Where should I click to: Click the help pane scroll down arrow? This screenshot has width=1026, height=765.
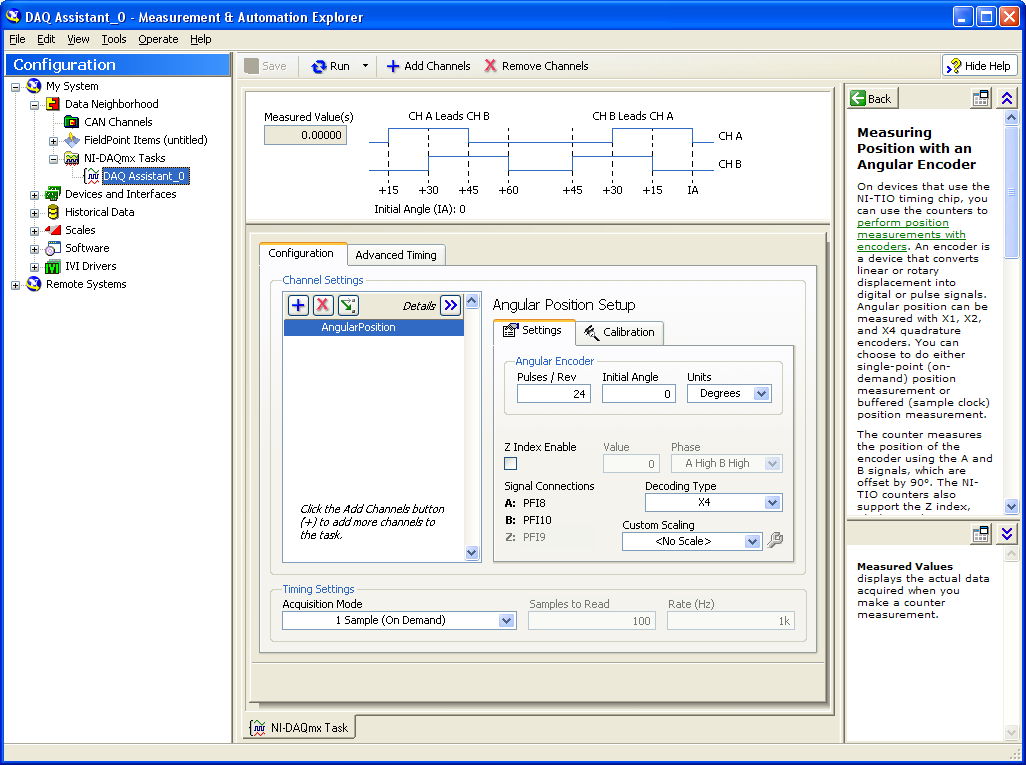[x=1011, y=507]
